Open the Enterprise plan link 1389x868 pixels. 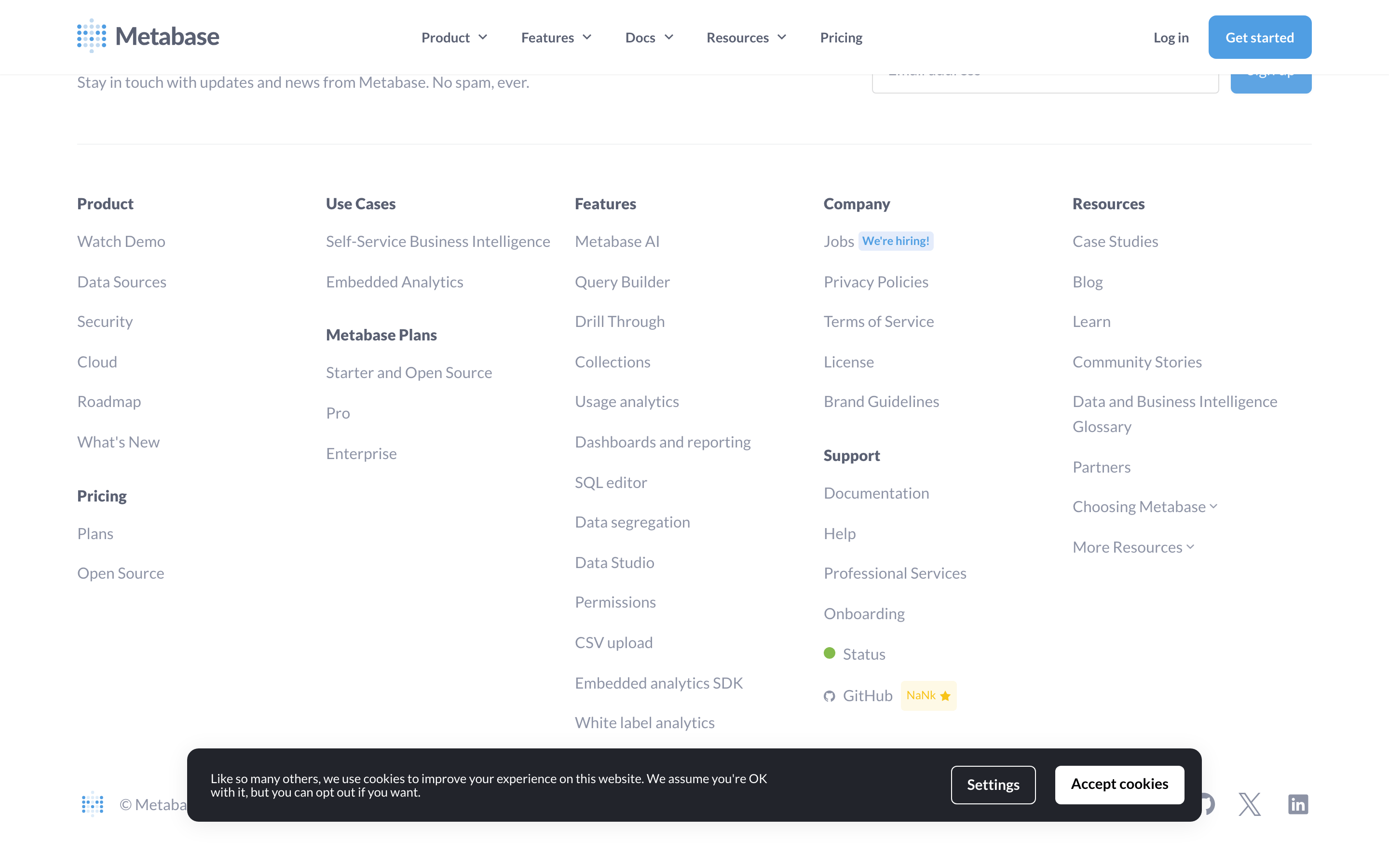pos(361,453)
